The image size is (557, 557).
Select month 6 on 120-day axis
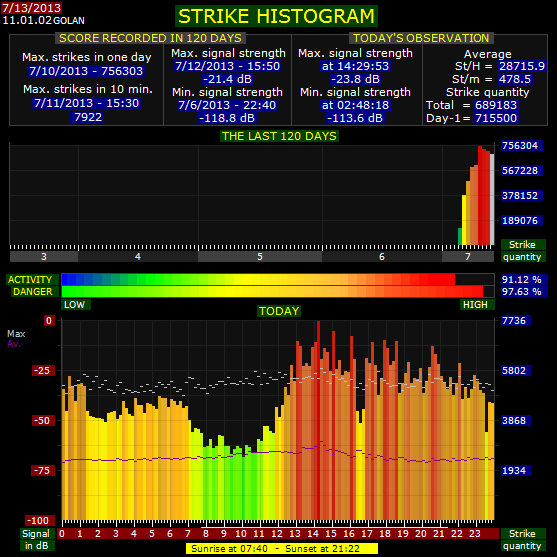[382, 256]
